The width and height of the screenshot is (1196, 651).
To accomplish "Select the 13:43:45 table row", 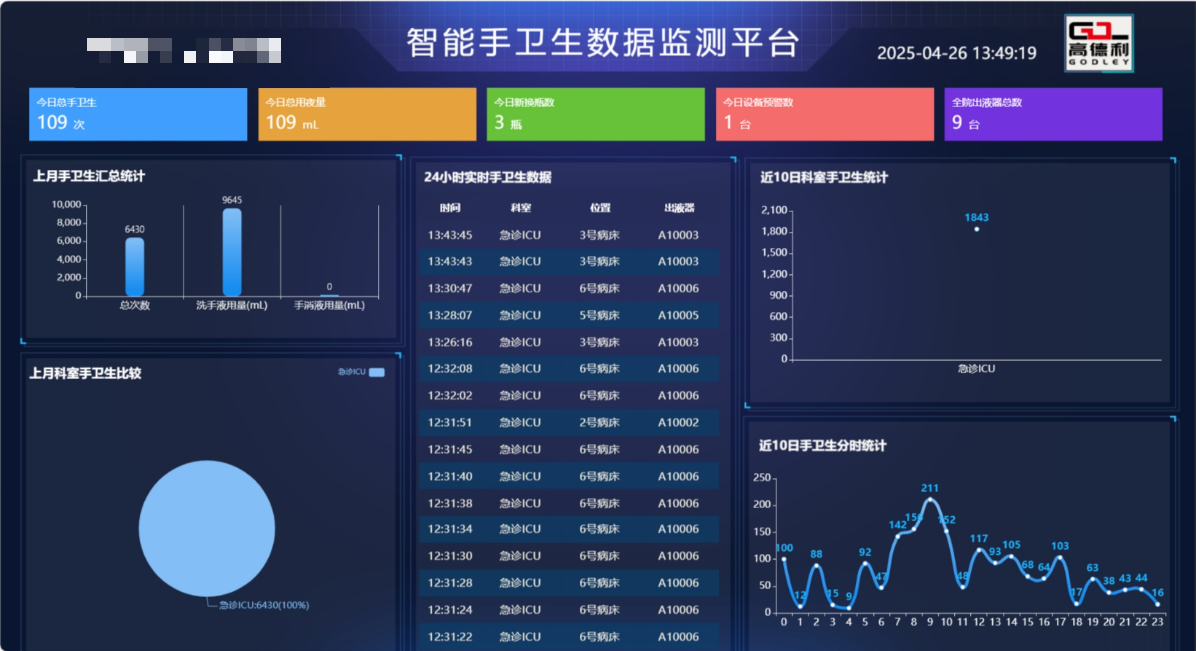I will [x=569, y=235].
